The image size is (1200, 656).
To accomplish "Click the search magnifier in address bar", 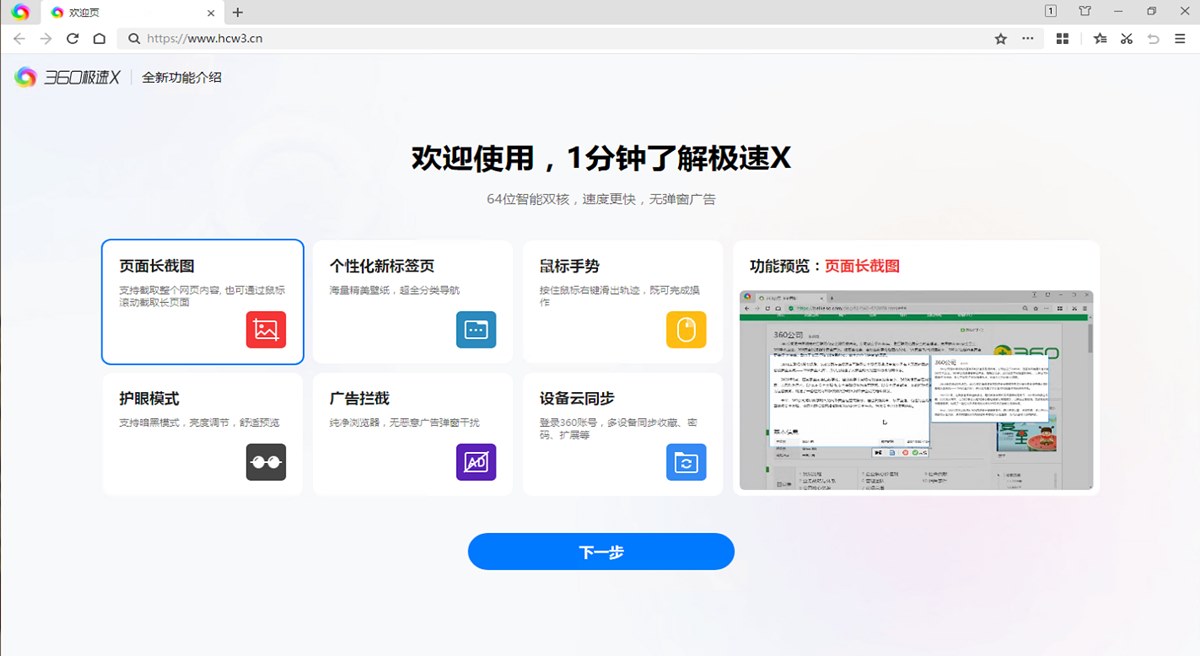I will click(x=134, y=39).
